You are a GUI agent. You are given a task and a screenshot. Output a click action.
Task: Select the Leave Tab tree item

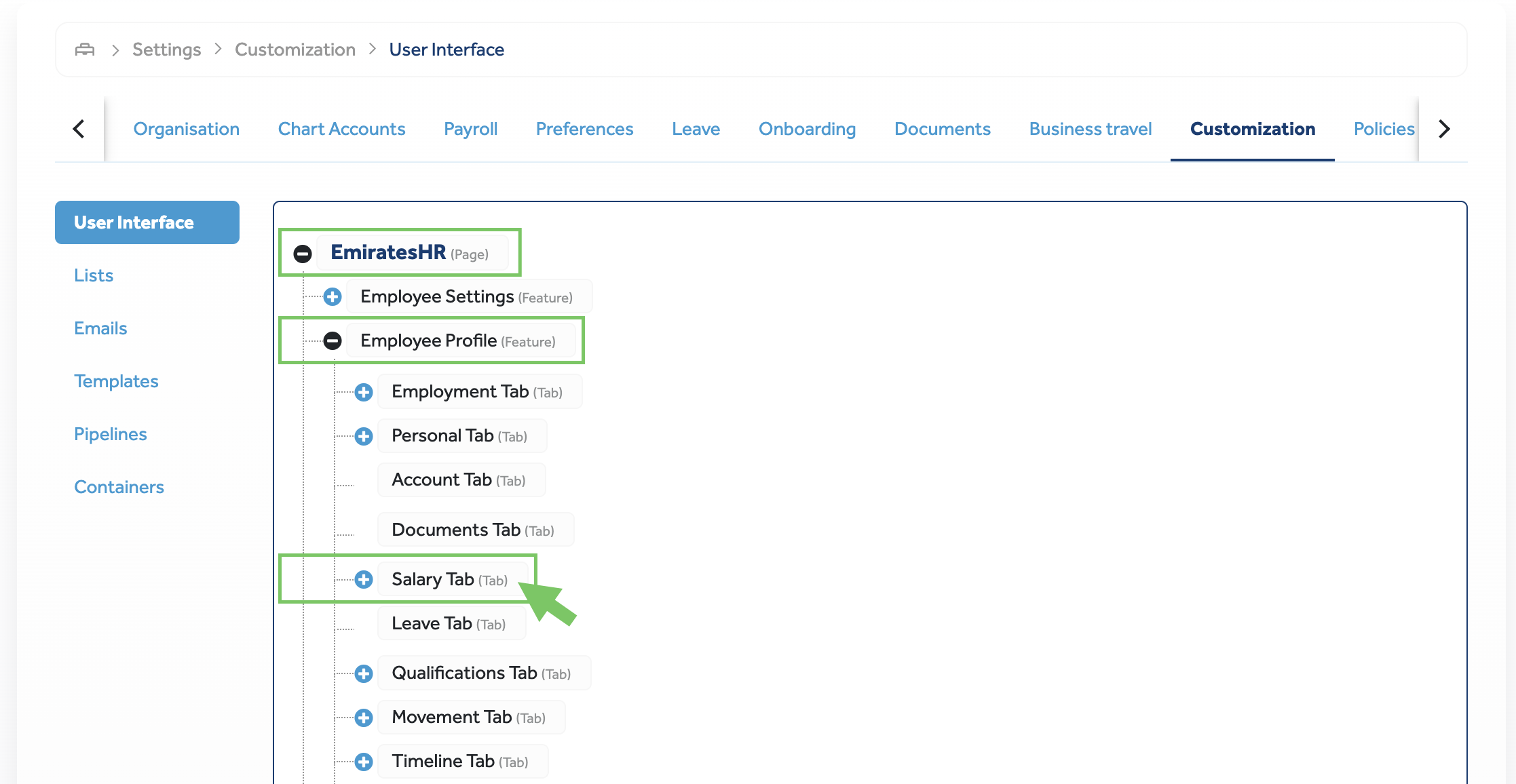click(x=452, y=623)
